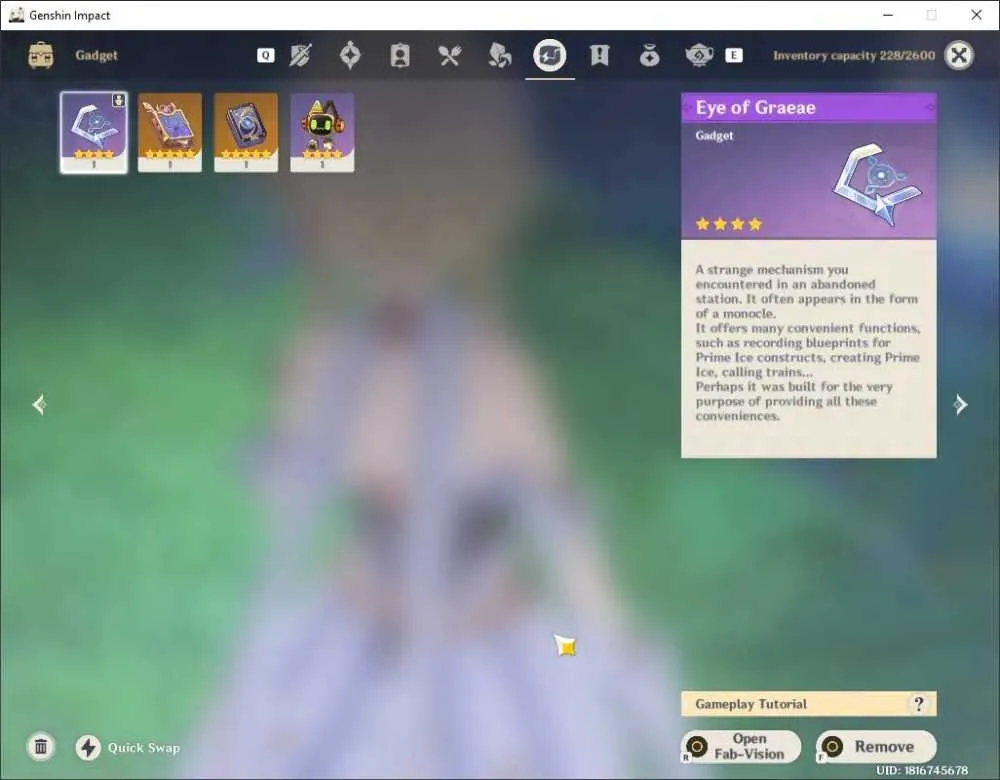1000x780 pixels.
Task: Click the question mark help icon
Action: (918, 704)
